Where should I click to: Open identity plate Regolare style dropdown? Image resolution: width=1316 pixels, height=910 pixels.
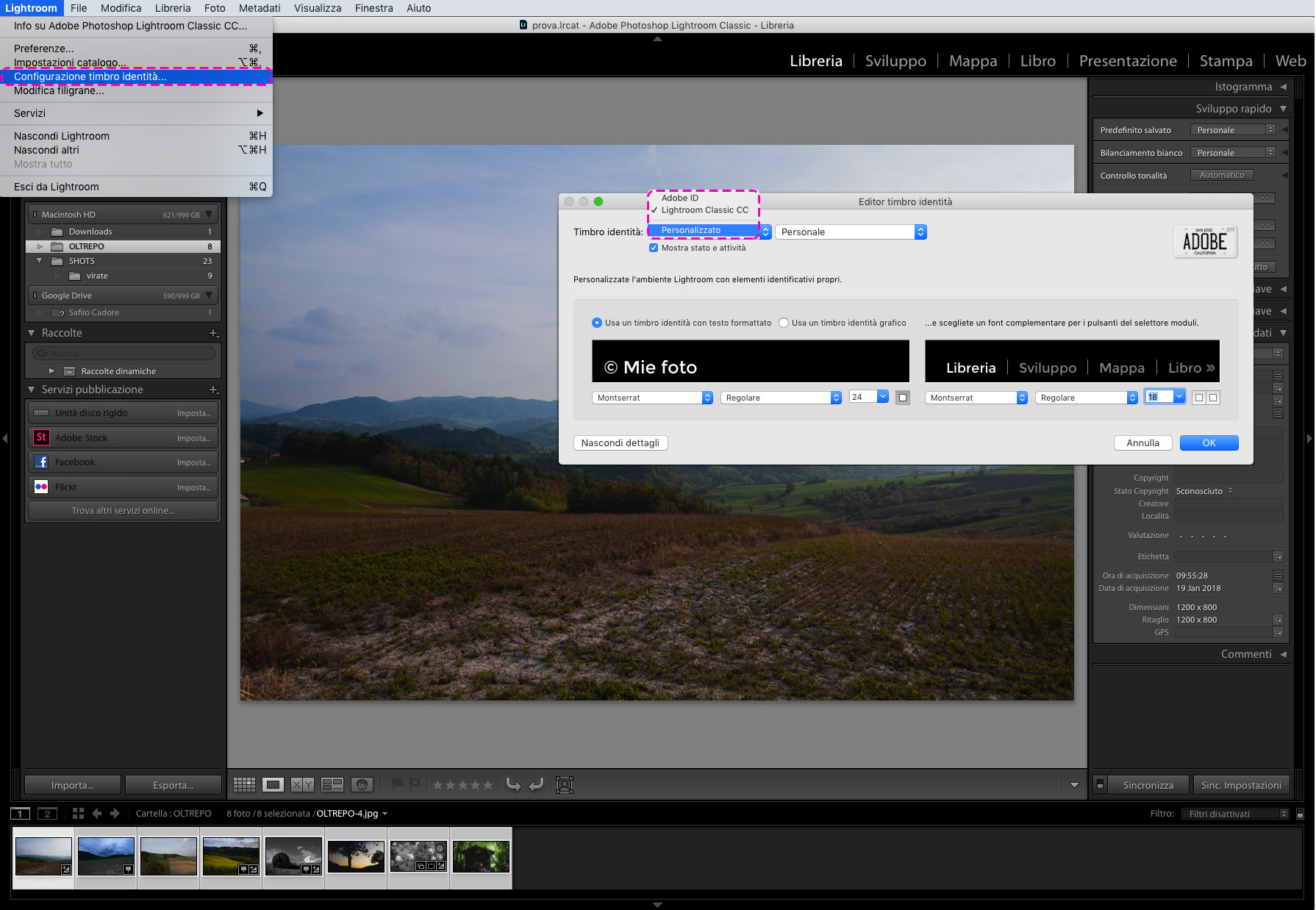tap(781, 398)
